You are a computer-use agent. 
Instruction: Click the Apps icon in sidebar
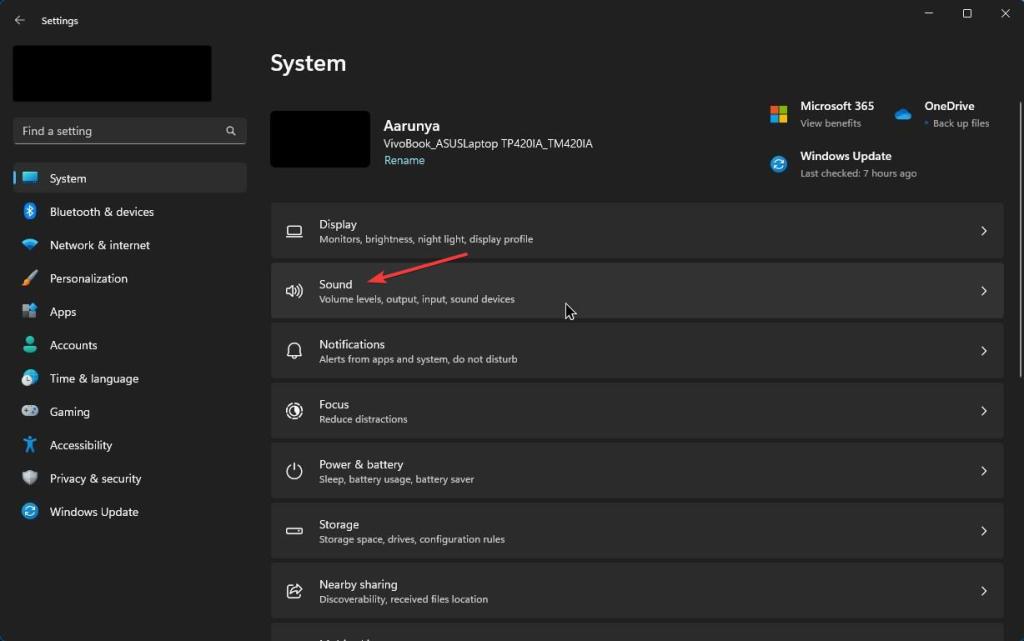[30, 311]
